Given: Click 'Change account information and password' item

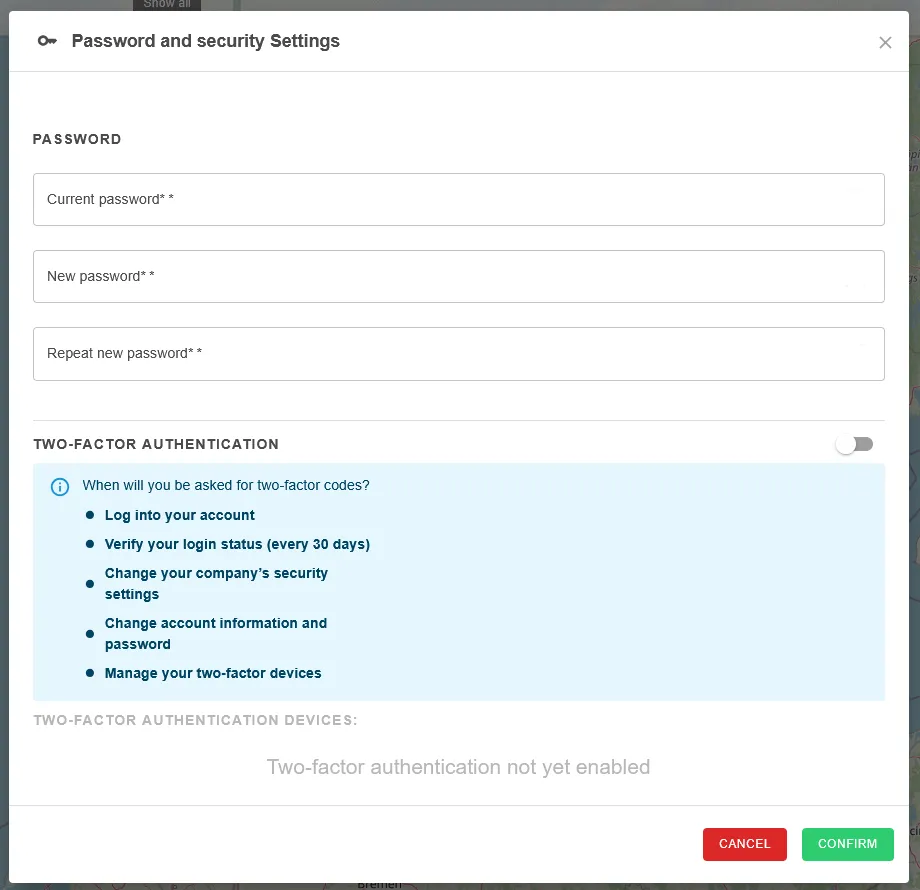Looking at the screenshot, I should pyautogui.click(x=215, y=634).
